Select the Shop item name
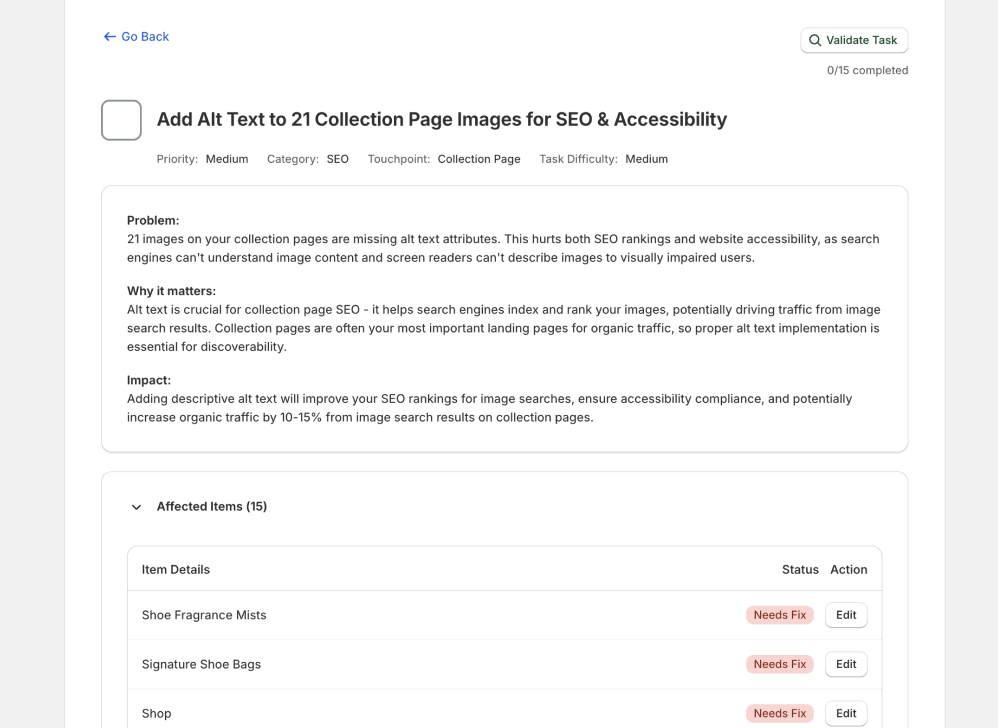998x728 pixels. [x=157, y=713]
